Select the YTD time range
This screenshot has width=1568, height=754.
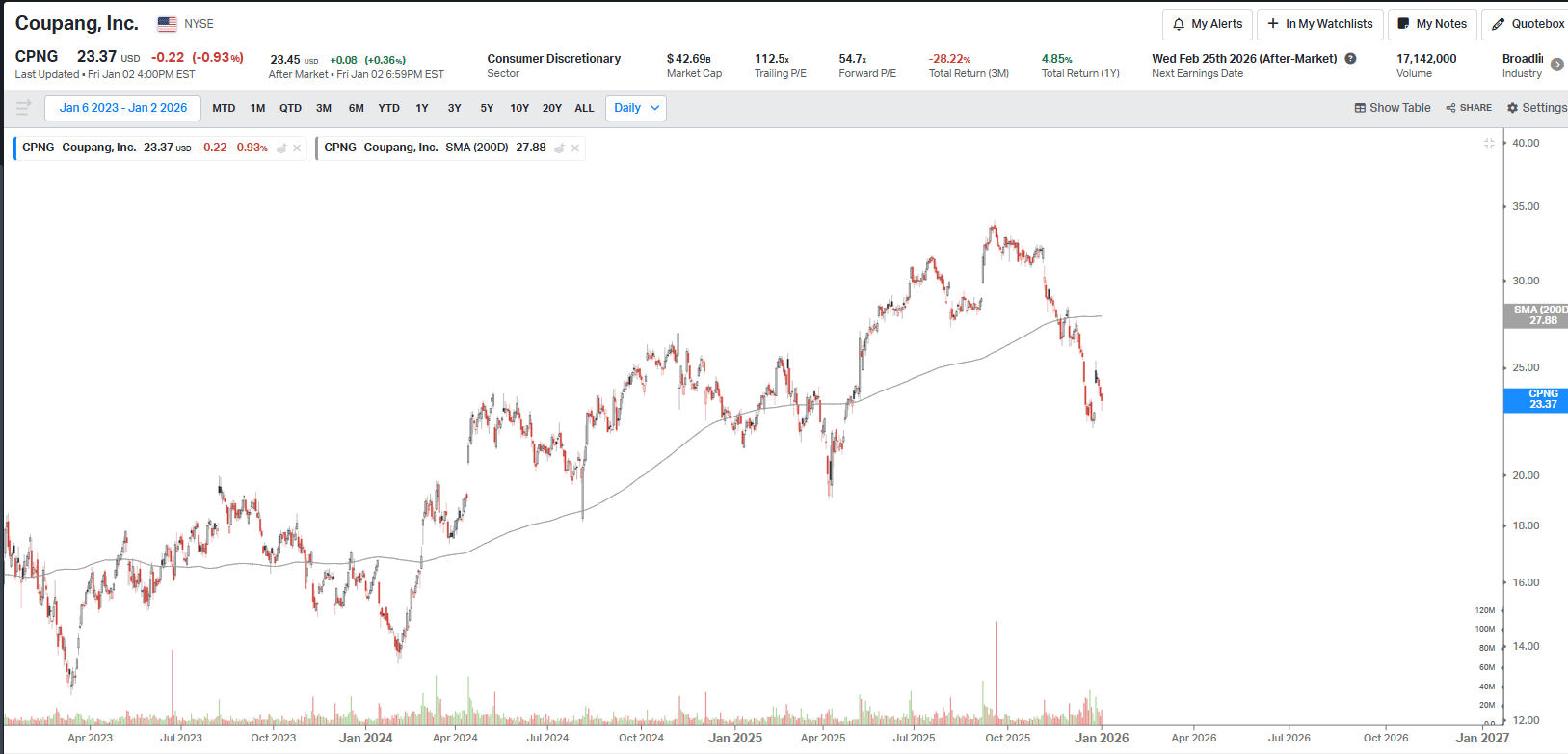388,108
